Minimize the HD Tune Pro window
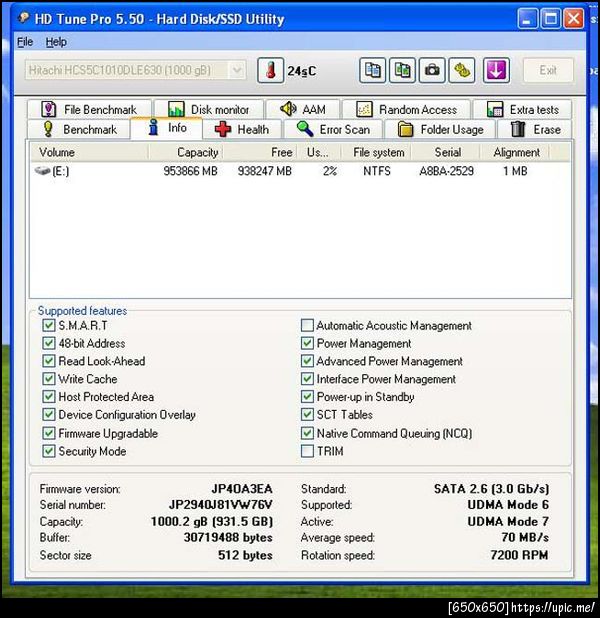Viewport: 600px width, 618px height. pos(527,19)
